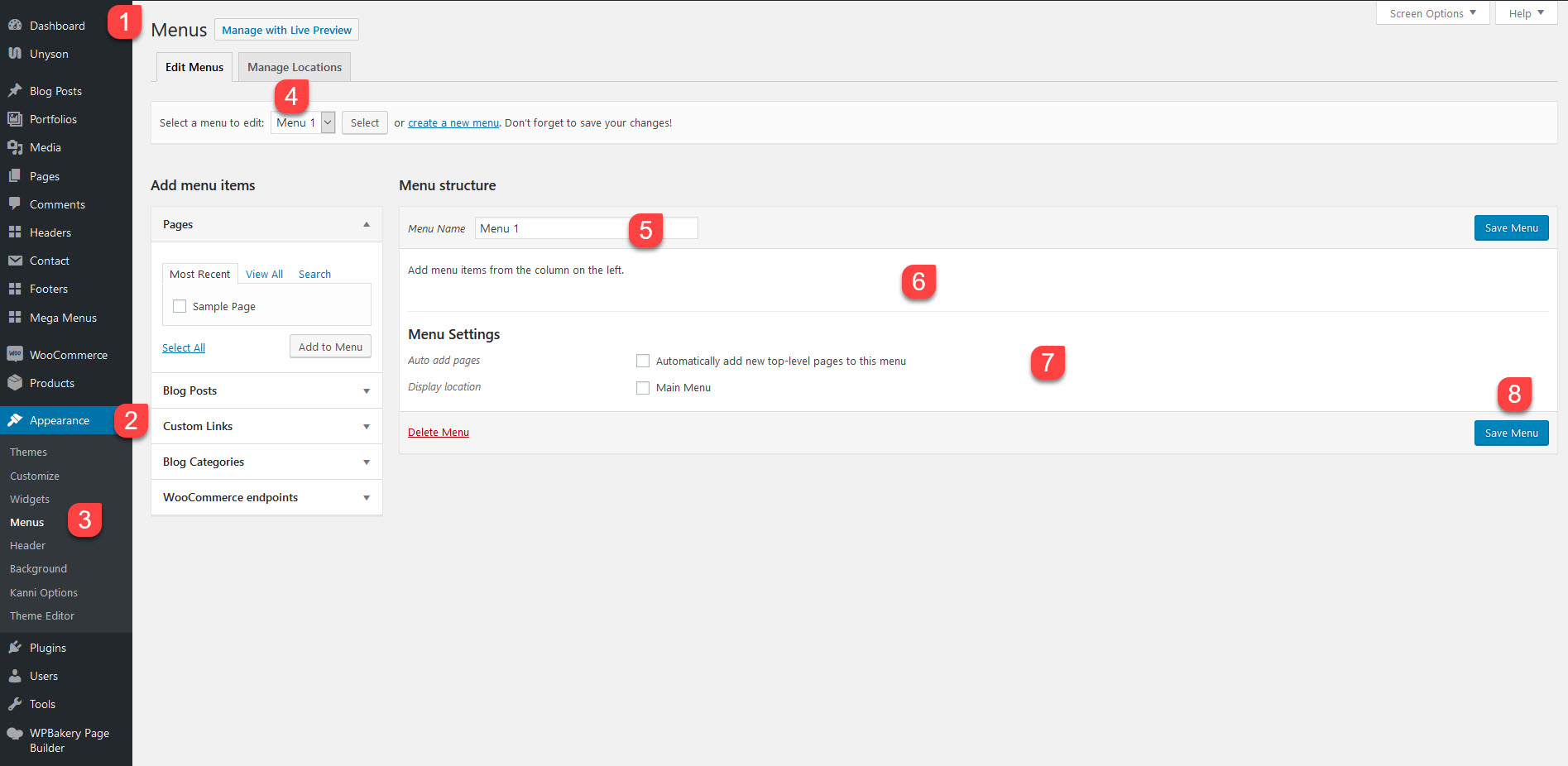Click the Products box icon
Image resolution: width=1568 pixels, height=766 pixels.
coord(15,383)
